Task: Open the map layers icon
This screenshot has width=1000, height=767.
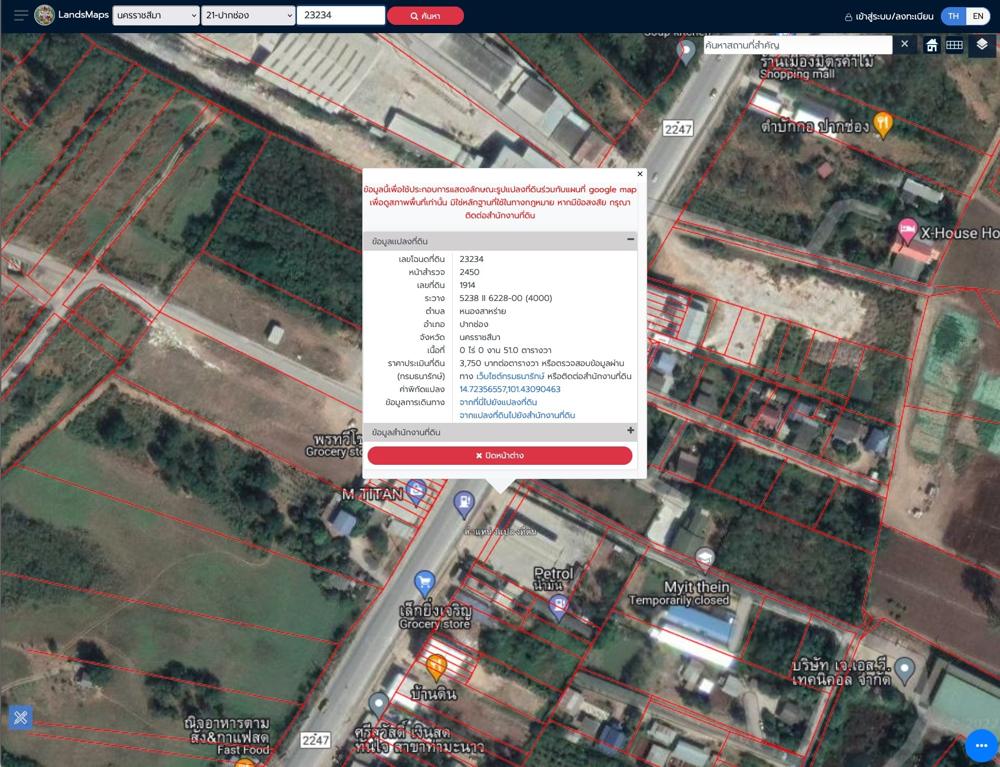Action: click(x=982, y=45)
